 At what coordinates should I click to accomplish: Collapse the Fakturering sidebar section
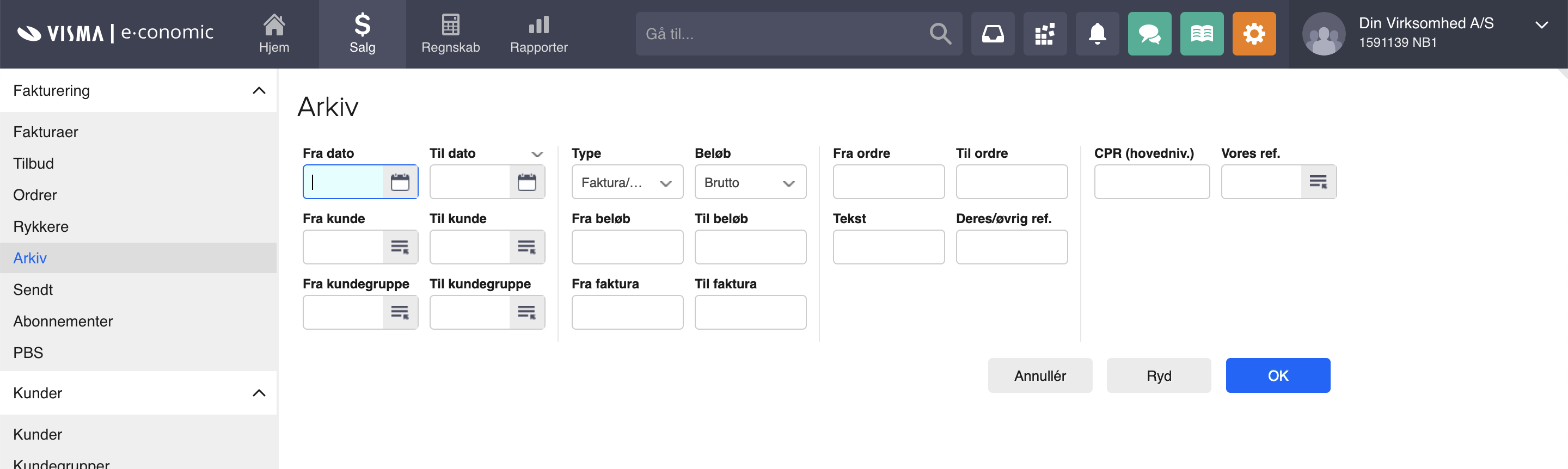tap(259, 91)
